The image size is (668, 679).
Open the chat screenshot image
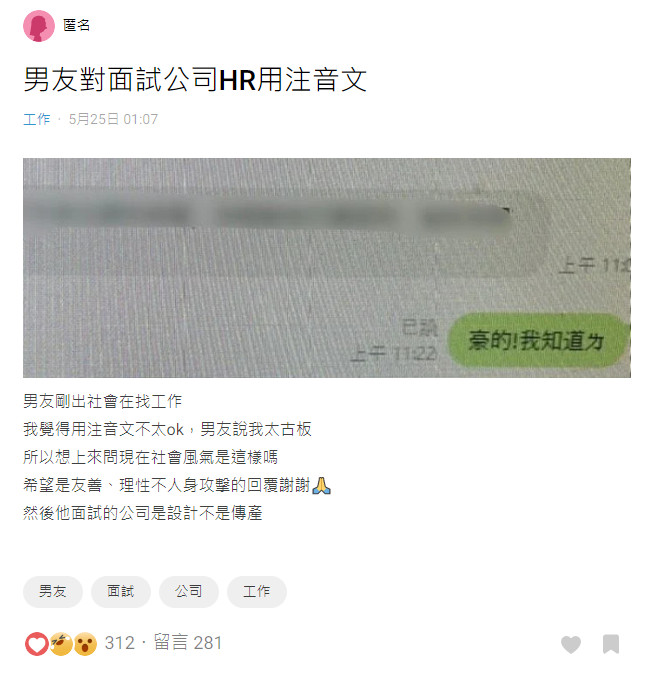[327, 268]
